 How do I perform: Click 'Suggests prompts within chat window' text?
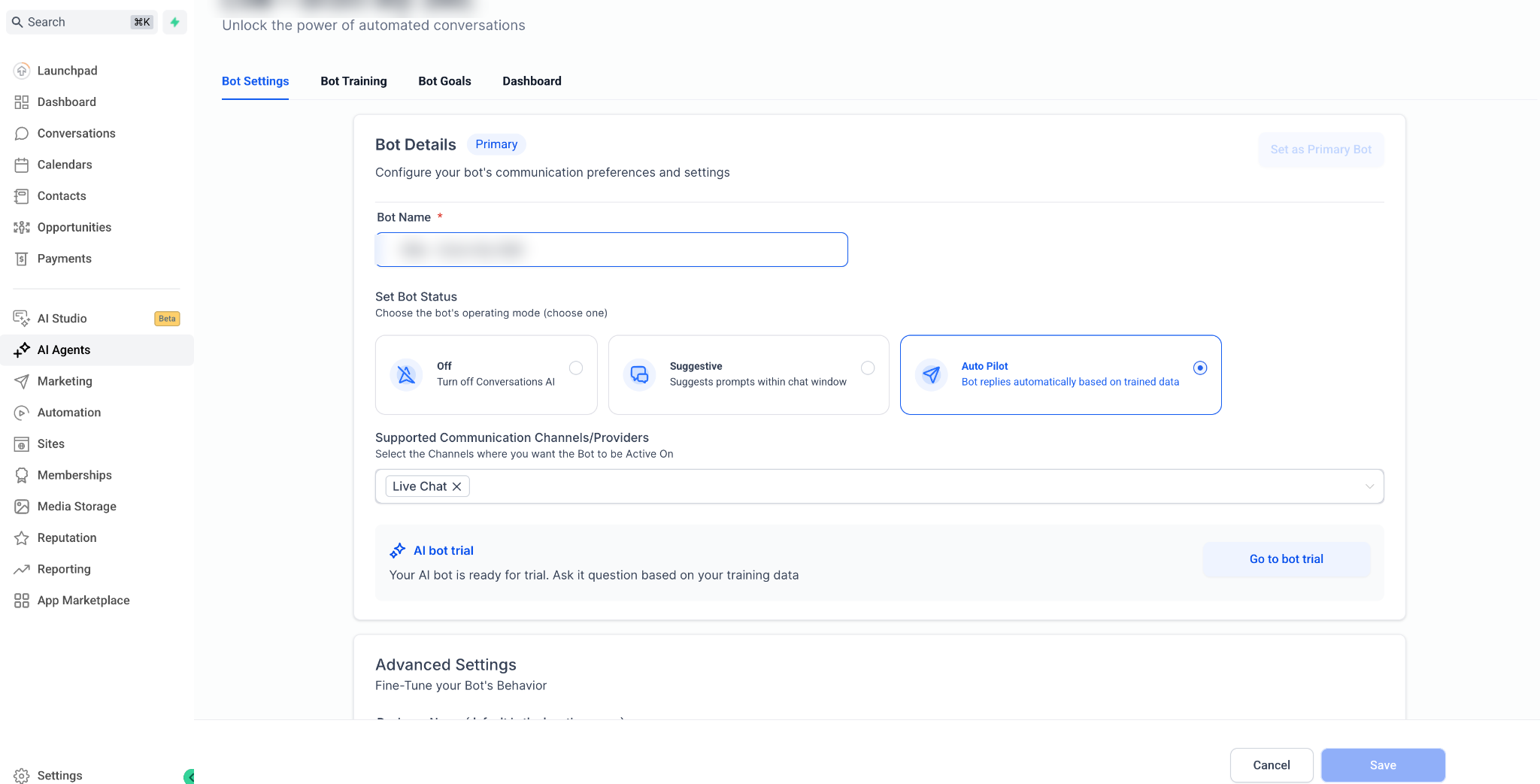[758, 382]
